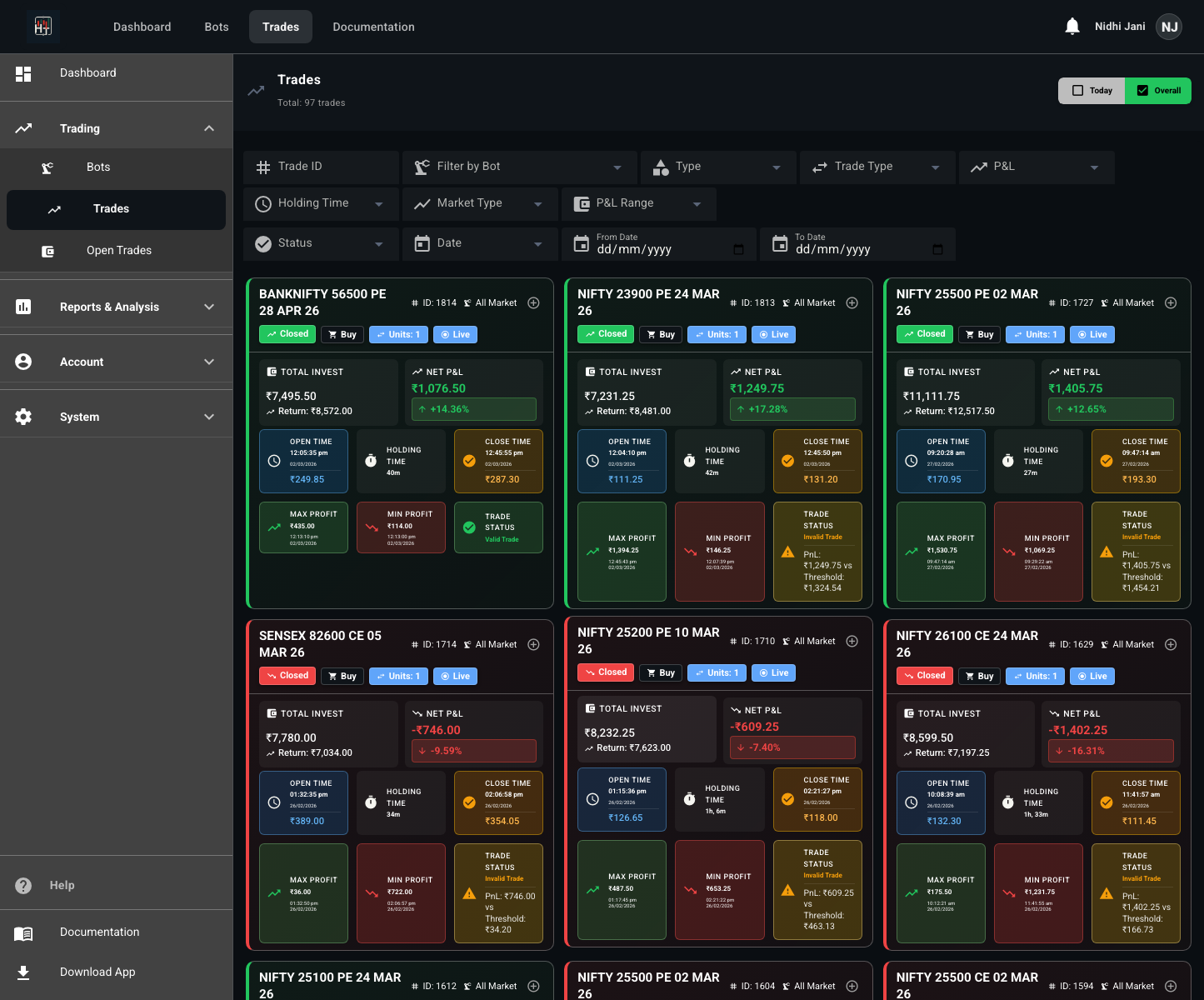Expand details on BANKNIFTY 56500 PE trade card

(x=533, y=302)
